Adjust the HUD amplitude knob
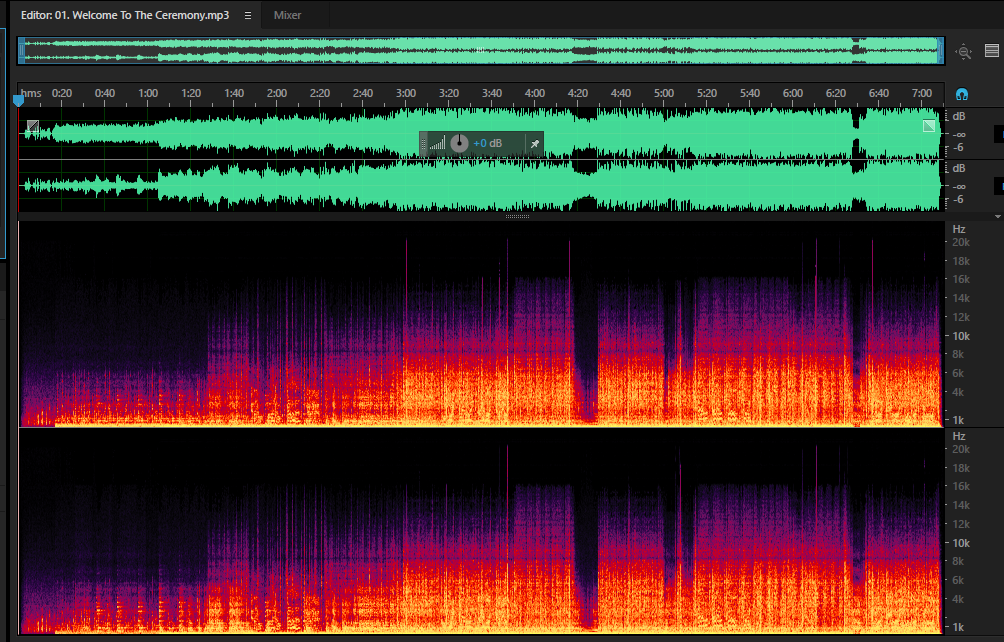Image resolution: width=1004 pixels, height=642 pixels. [x=459, y=143]
